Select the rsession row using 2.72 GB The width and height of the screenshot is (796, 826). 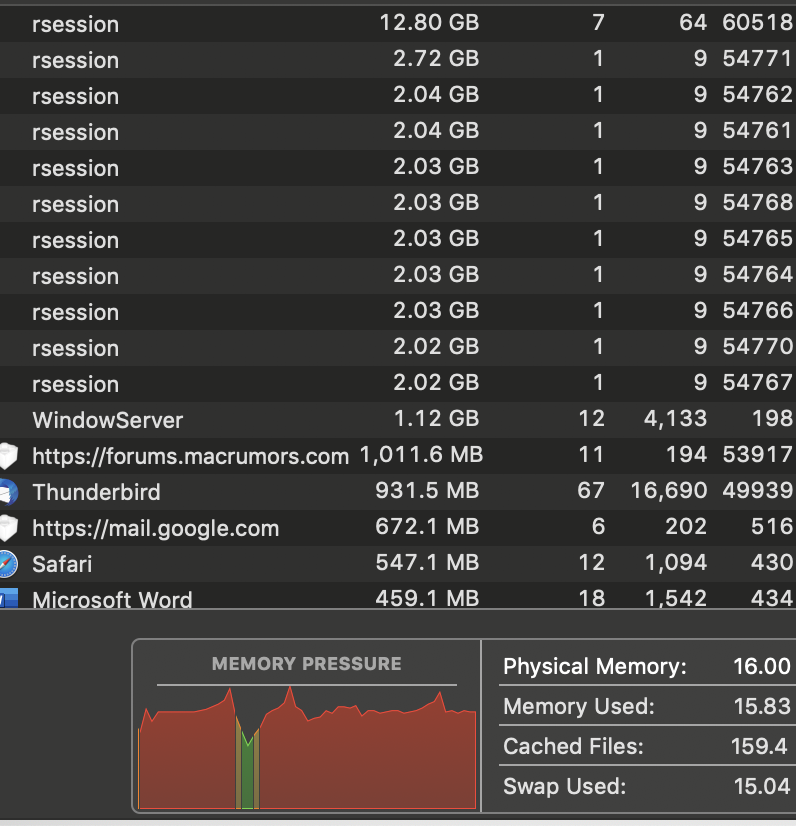[398, 60]
